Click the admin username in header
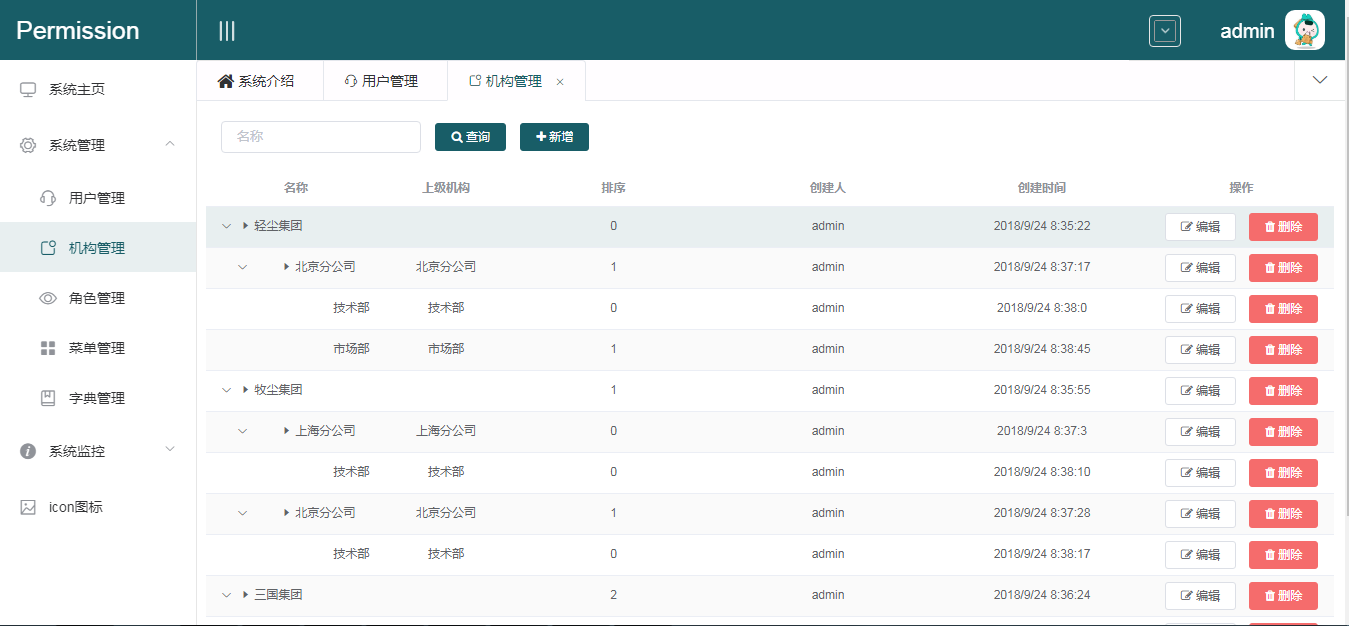 (x=1247, y=31)
